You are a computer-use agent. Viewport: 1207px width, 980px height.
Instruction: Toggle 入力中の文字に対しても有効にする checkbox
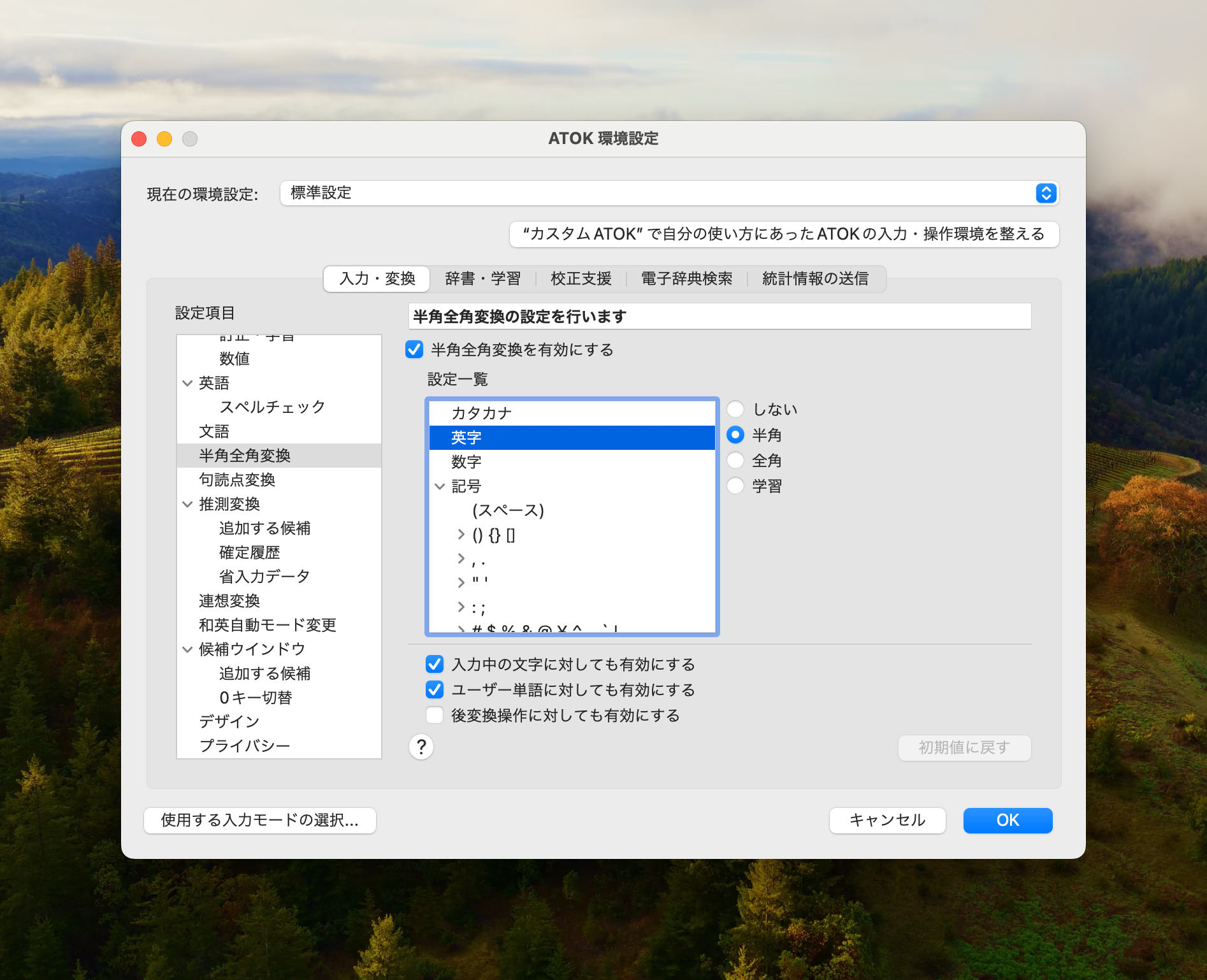point(435,665)
